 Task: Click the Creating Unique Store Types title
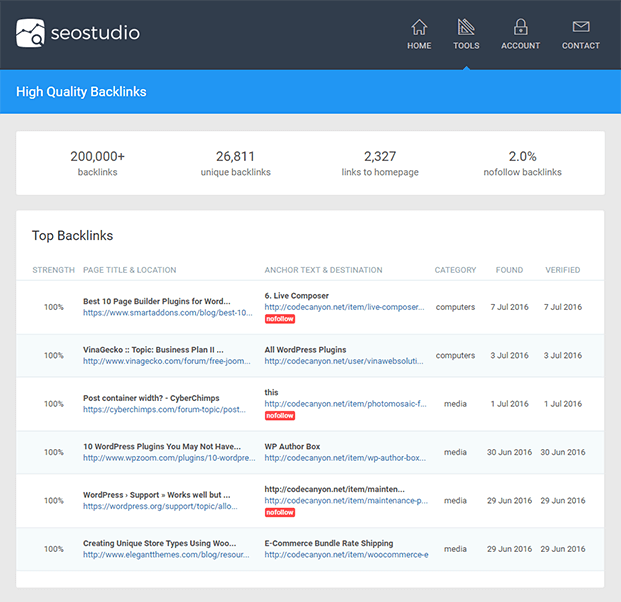(159, 543)
